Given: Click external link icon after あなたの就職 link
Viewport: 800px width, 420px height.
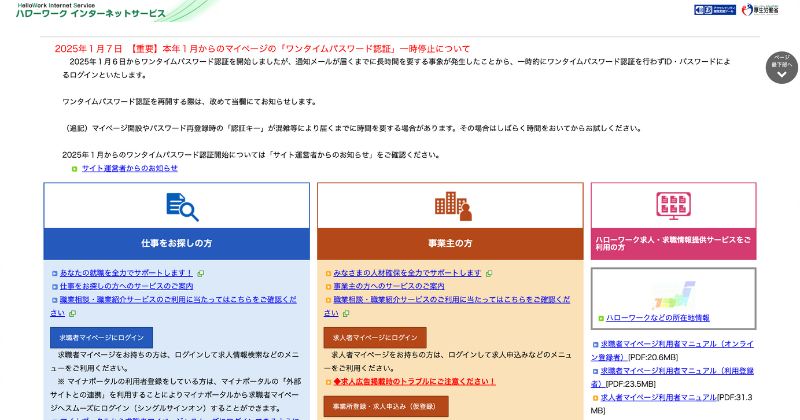Looking at the screenshot, I should click(x=201, y=274).
